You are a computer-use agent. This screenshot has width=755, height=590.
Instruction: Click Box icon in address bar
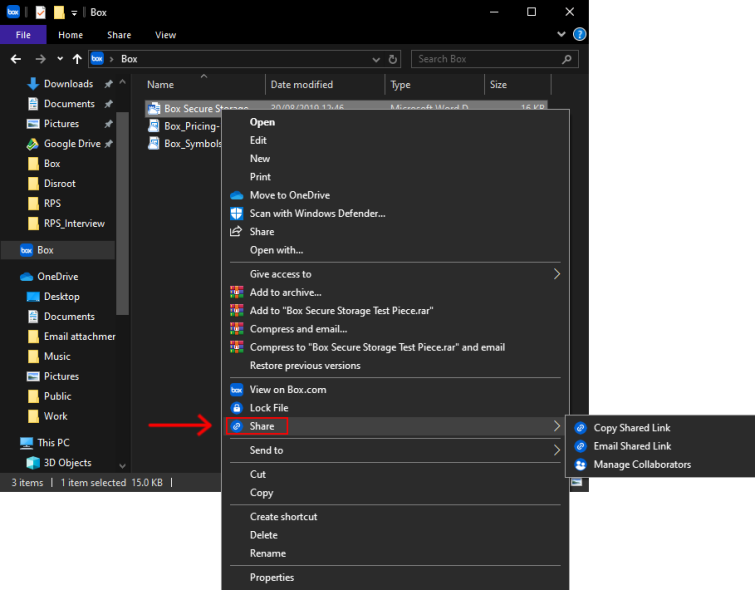tap(97, 59)
